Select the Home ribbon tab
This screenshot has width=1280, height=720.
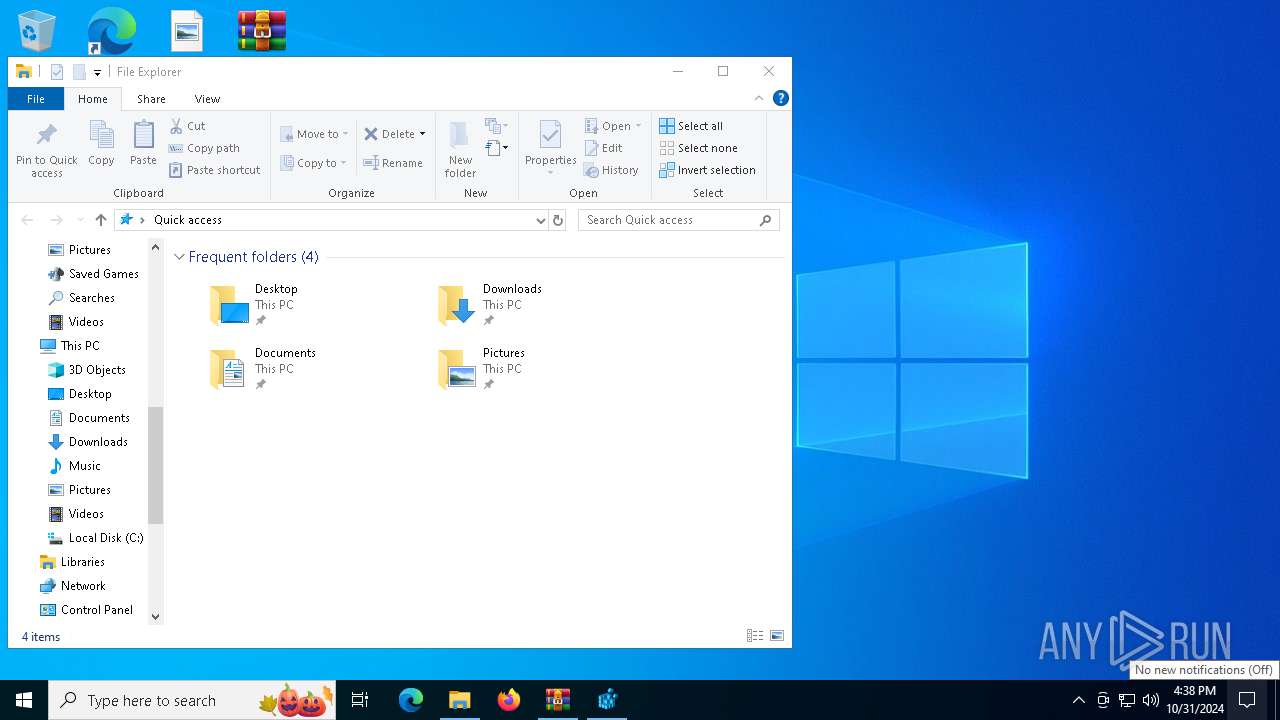click(93, 99)
